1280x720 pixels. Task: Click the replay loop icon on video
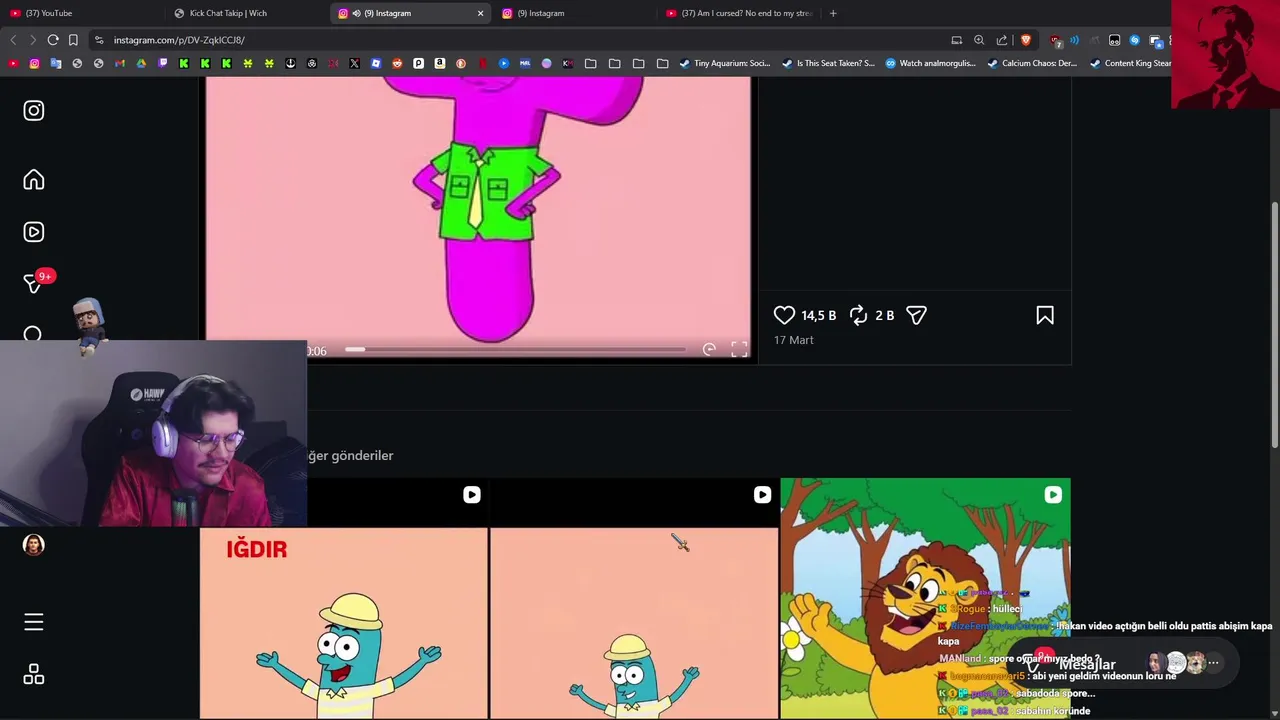click(x=709, y=349)
